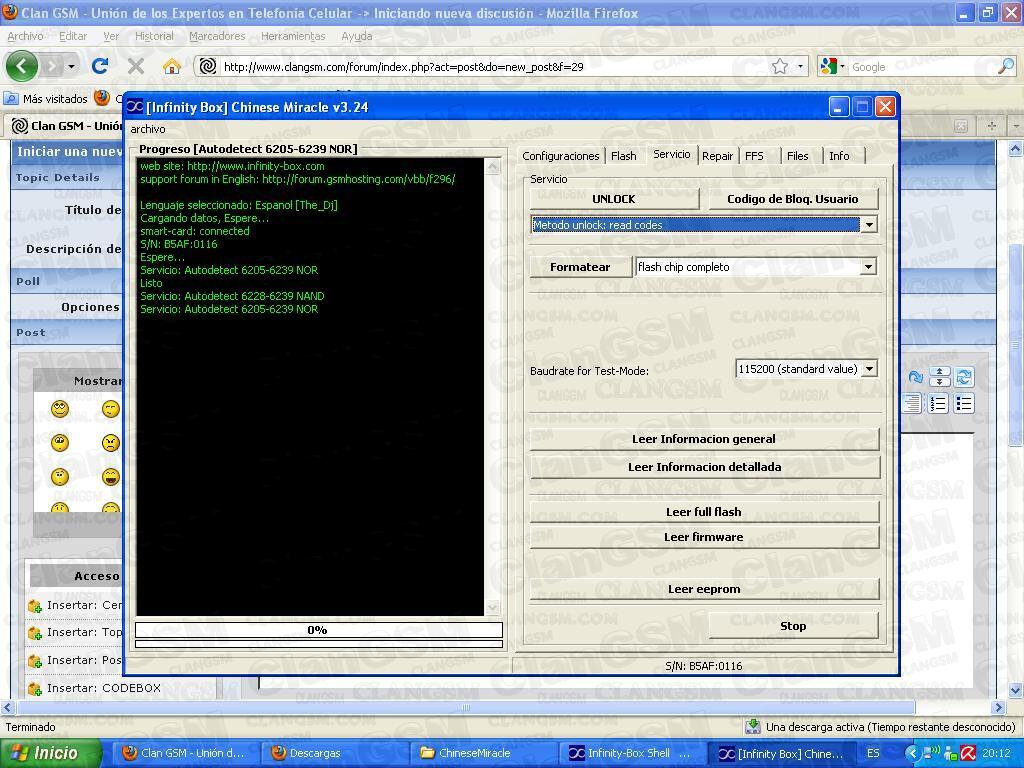Click 'S/N: B5AF:0116' status bar text

tap(703, 666)
